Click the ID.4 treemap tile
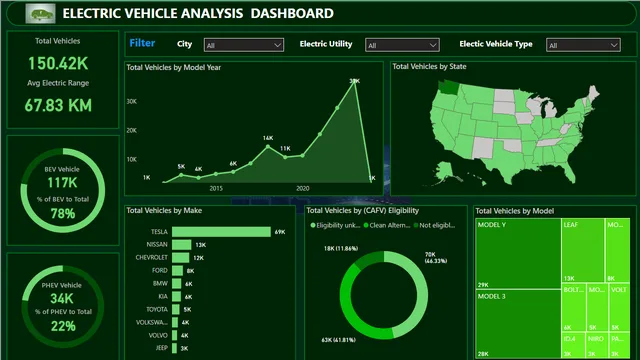 pos(573,345)
